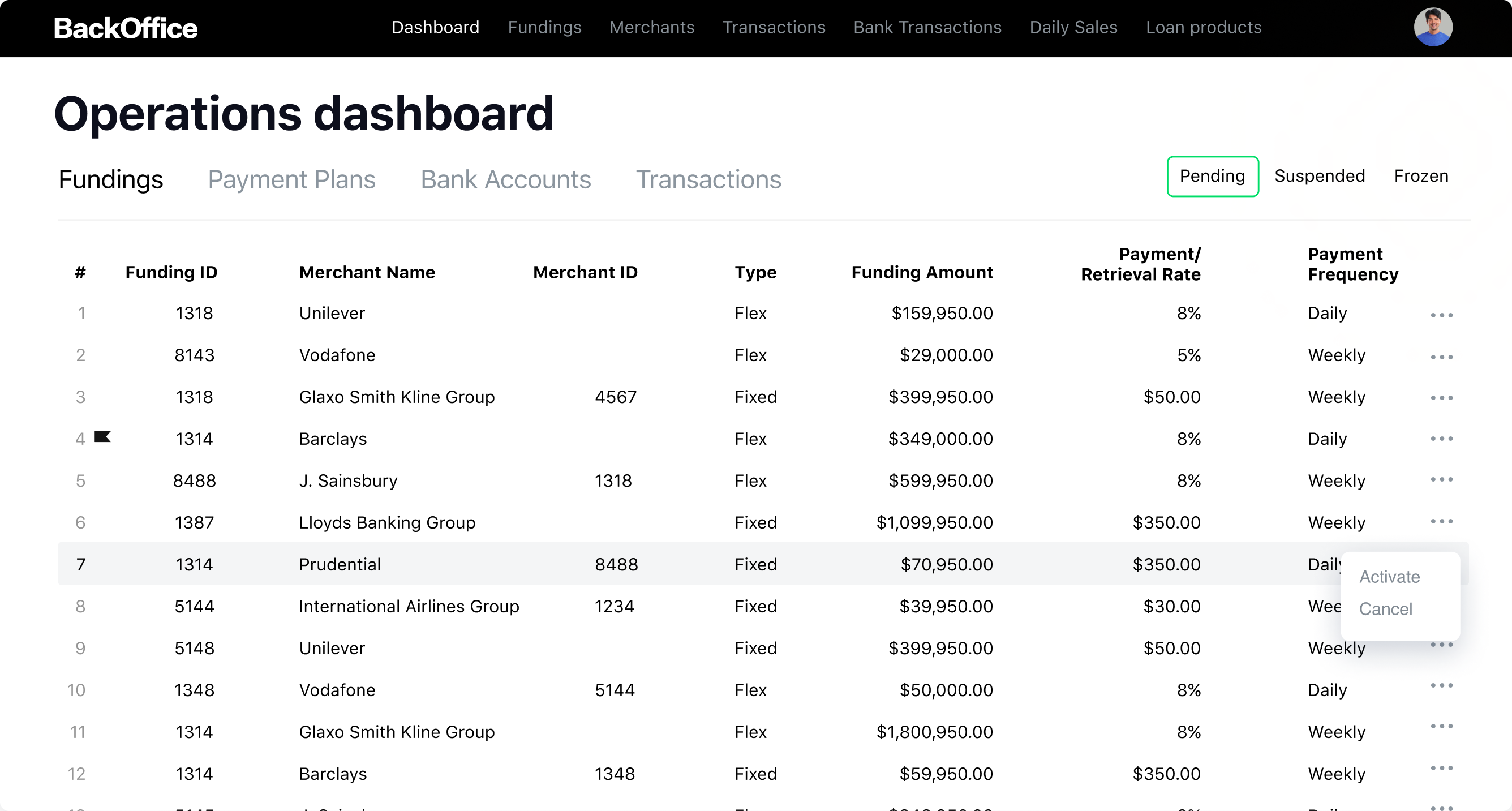Click International Airlines Group merchant name
Viewport: 1512px width, 811px height.
tap(409, 606)
